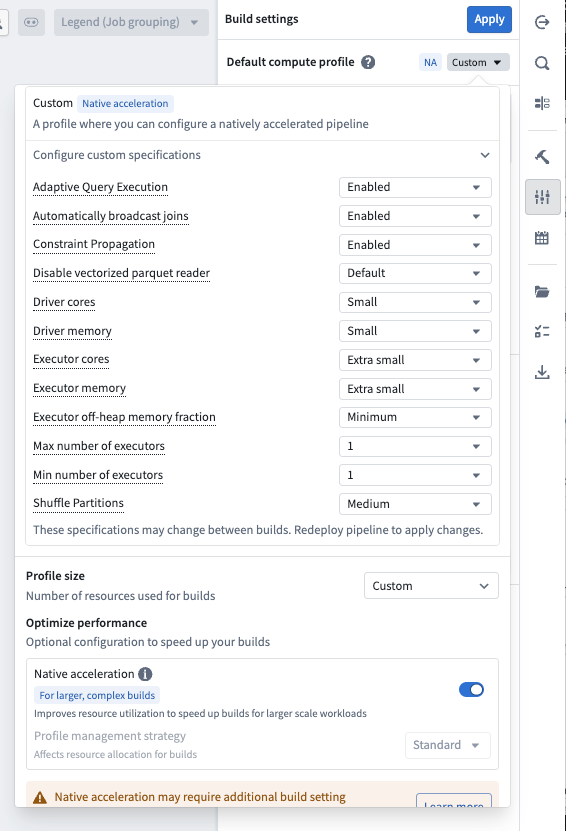
Task: Click the eye-shaped view icon beside Legend
Action: coord(31,22)
